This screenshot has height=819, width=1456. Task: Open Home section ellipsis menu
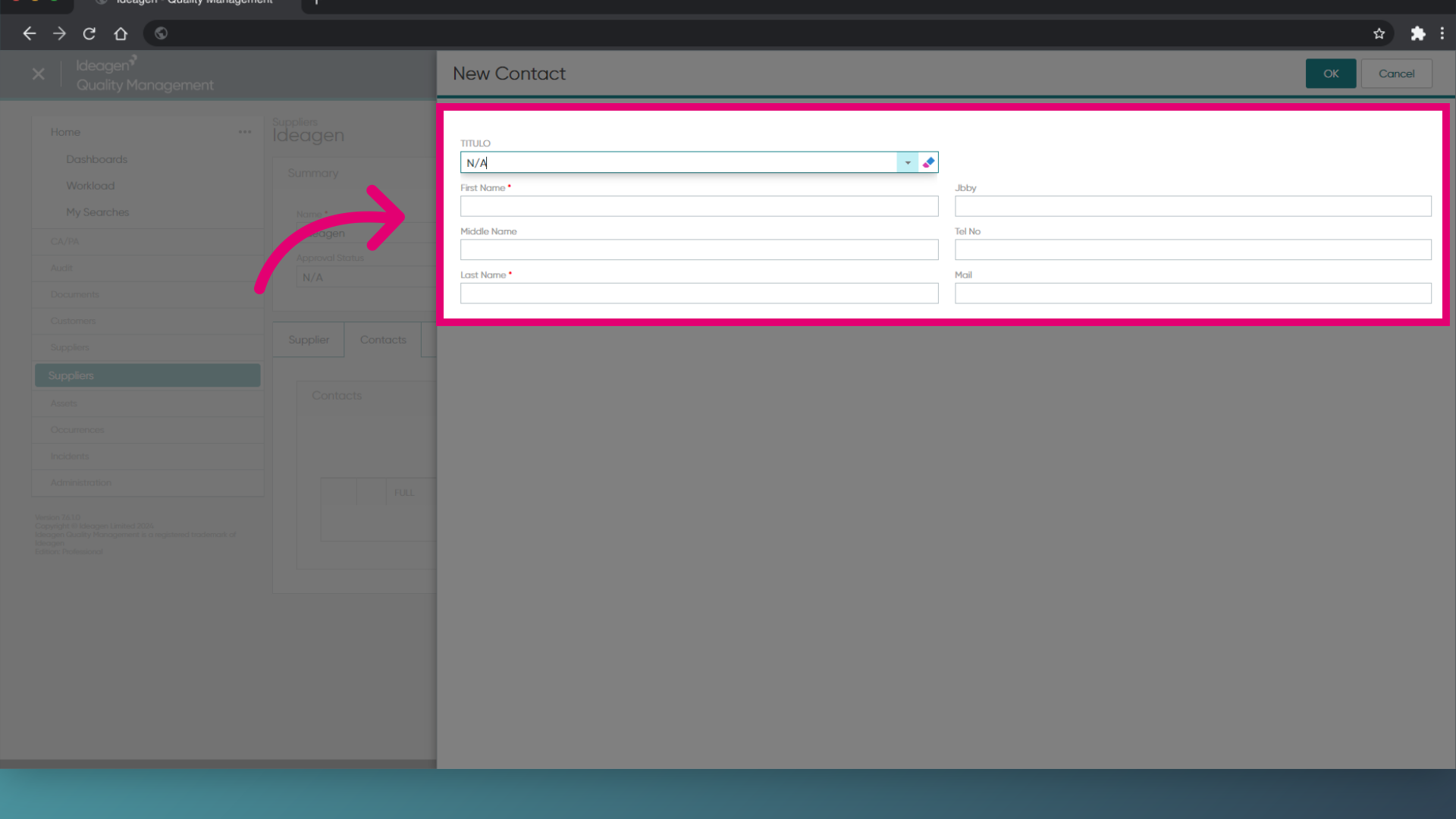[x=245, y=132]
